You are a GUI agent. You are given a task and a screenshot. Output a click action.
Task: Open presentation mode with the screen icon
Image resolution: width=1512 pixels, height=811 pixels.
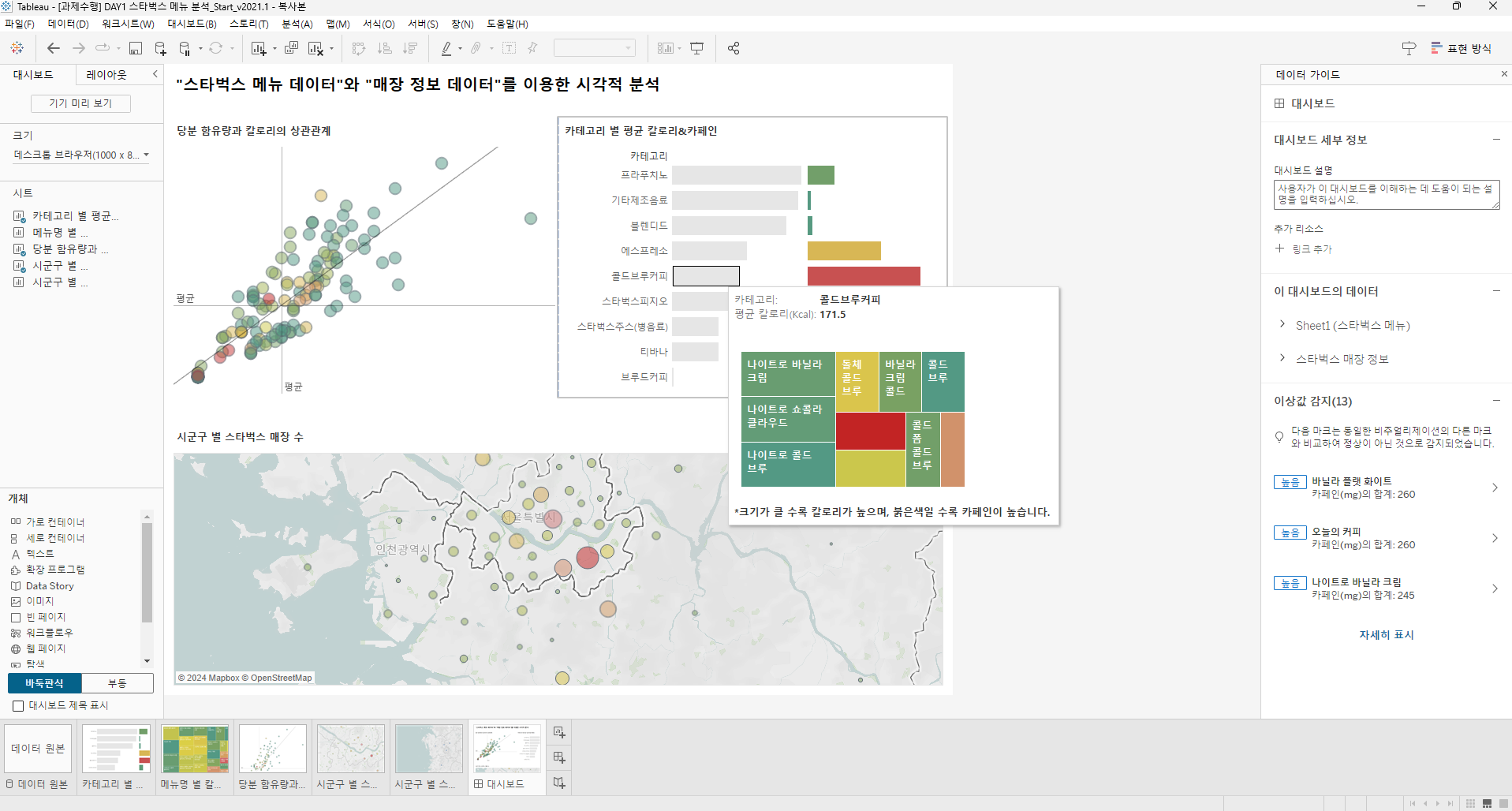point(697,48)
